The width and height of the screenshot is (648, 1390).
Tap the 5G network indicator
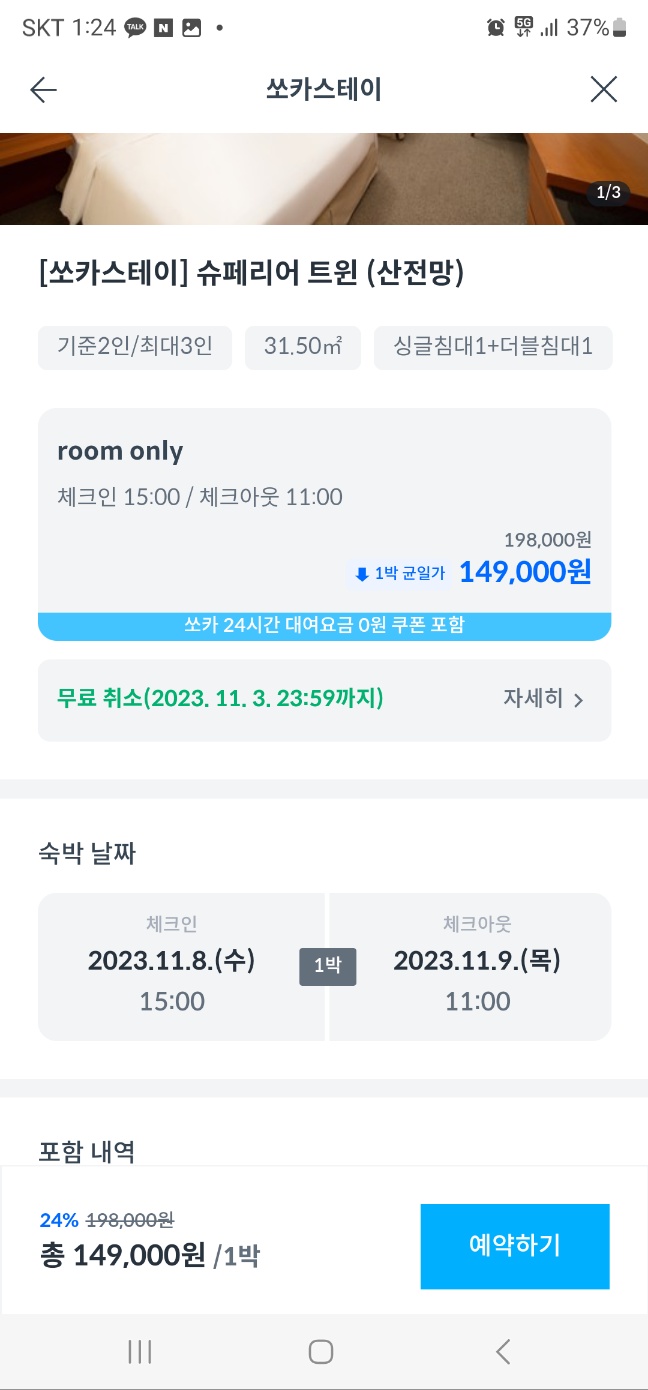pyautogui.click(x=523, y=28)
